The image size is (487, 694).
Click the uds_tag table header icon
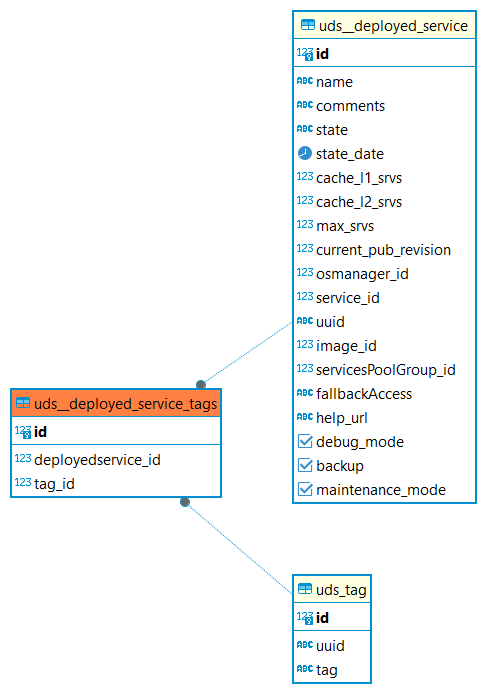(305, 589)
